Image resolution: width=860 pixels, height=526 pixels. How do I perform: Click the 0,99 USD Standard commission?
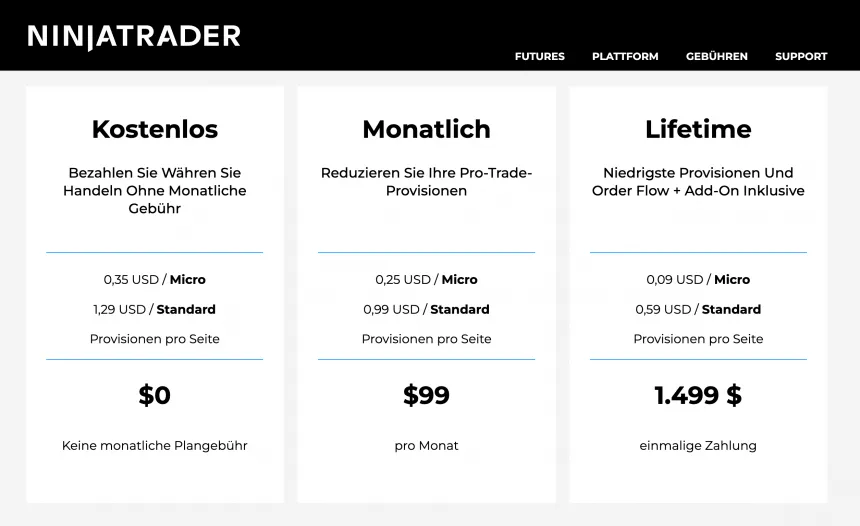click(x=426, y=310)
